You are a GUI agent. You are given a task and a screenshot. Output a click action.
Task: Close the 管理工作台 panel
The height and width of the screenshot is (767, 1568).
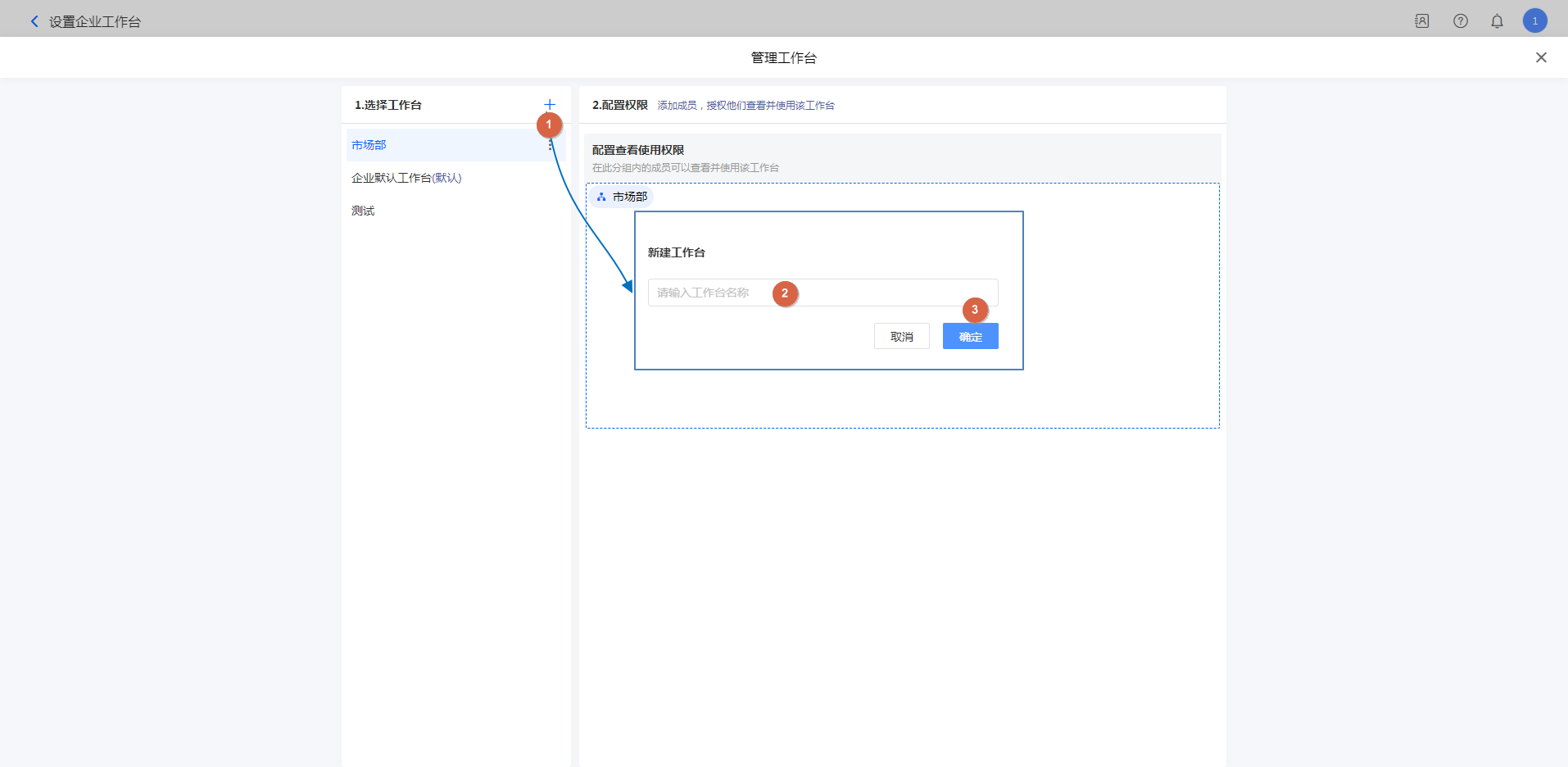[1540, 57]
